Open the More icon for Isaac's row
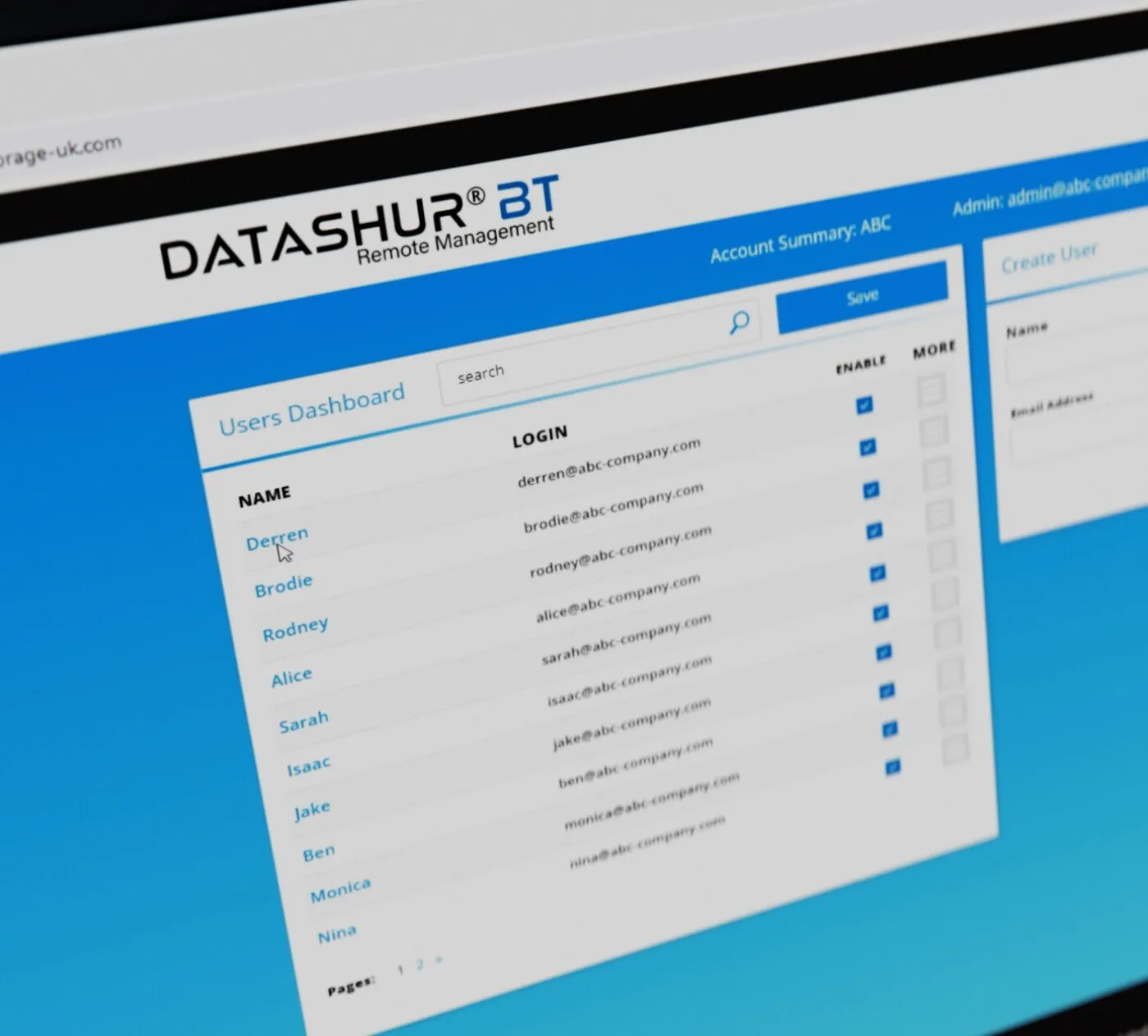 point(945,595)
